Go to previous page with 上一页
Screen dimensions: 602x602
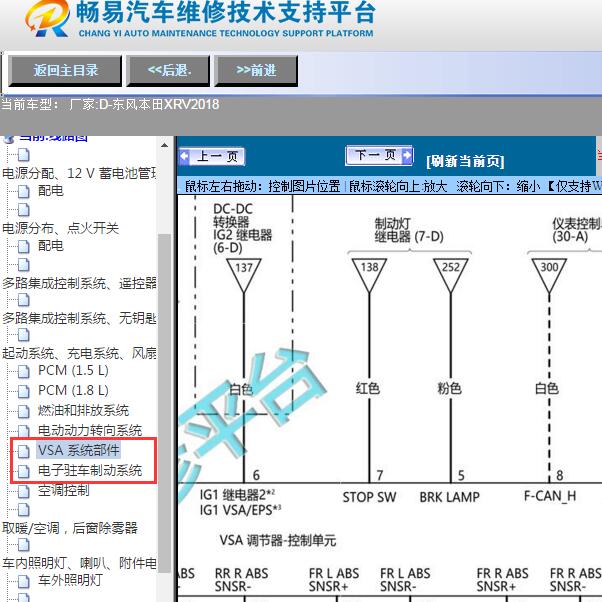click(x=212, y=157)
